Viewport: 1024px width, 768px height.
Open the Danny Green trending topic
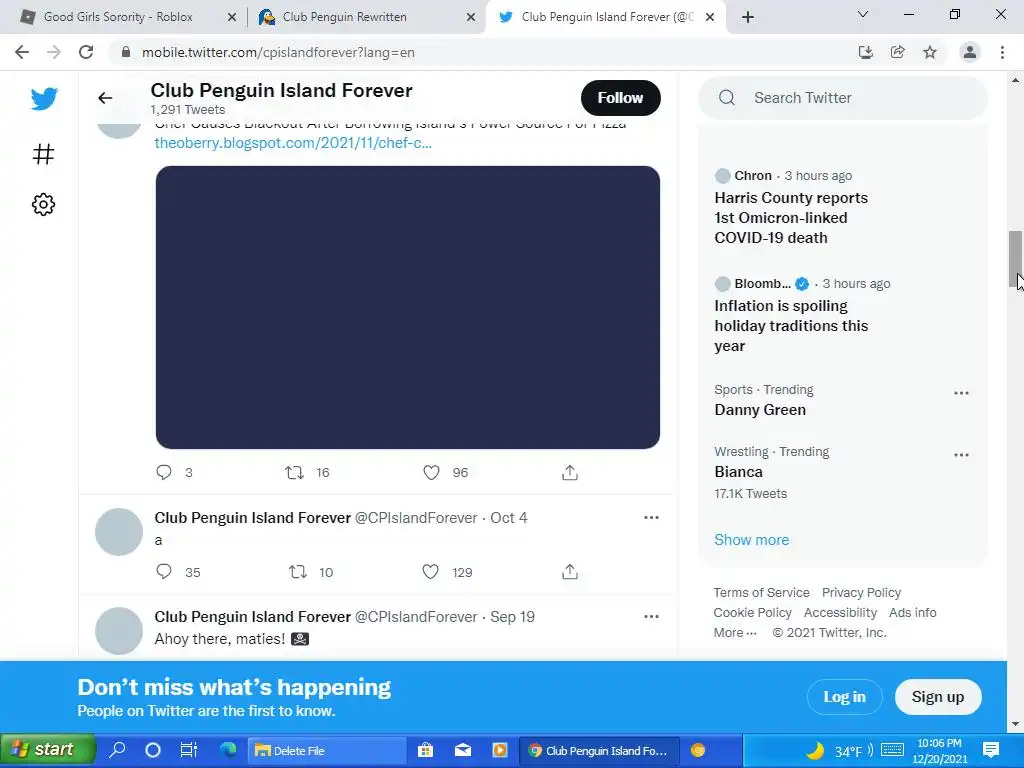point(760,409)
